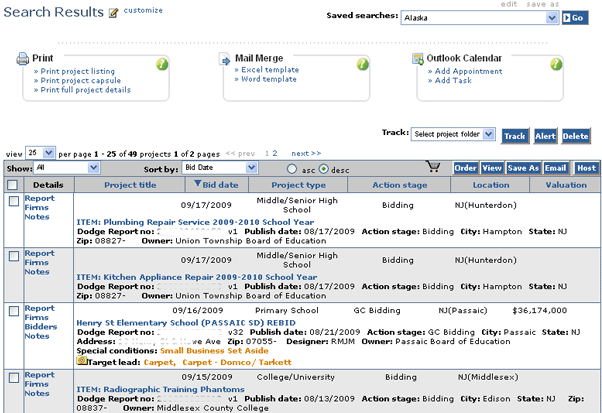Click the save as saved search link
Viewport: 602px width, 413px height.
pos(542,4)
